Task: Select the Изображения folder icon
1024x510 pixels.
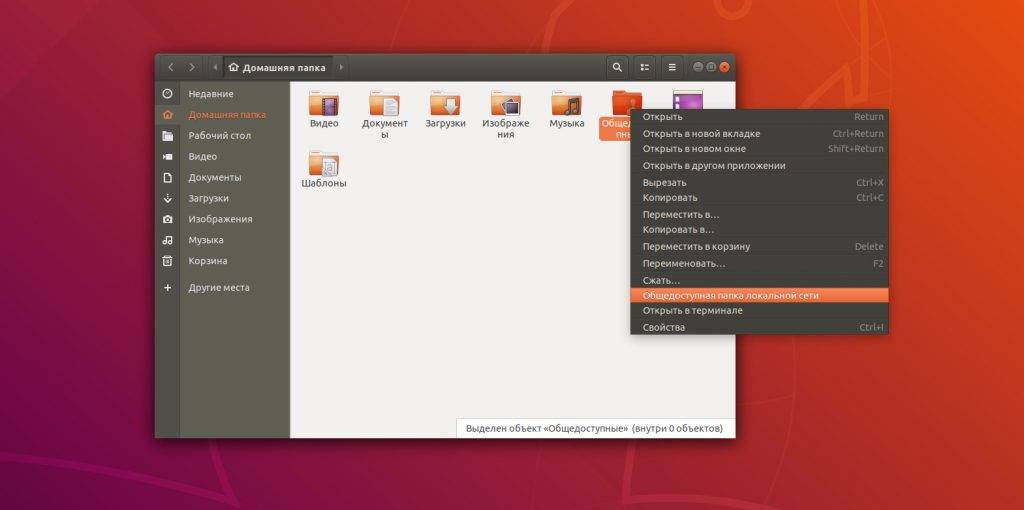Action: coord(505,104)
